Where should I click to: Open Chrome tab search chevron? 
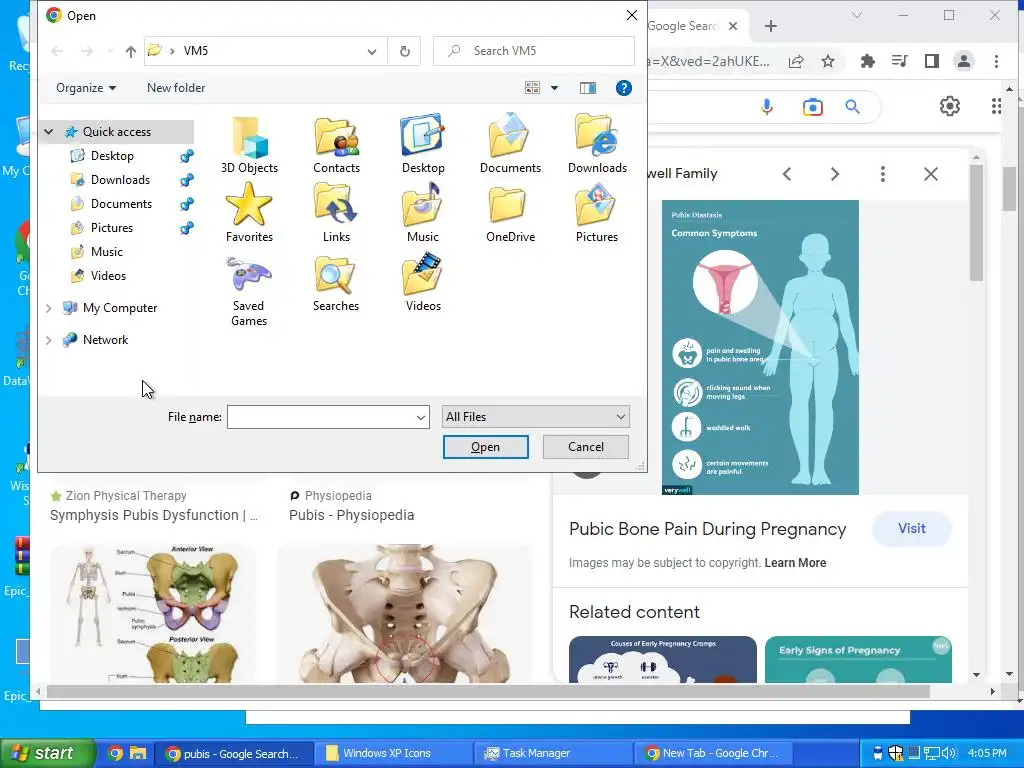(x=857, y=16)
